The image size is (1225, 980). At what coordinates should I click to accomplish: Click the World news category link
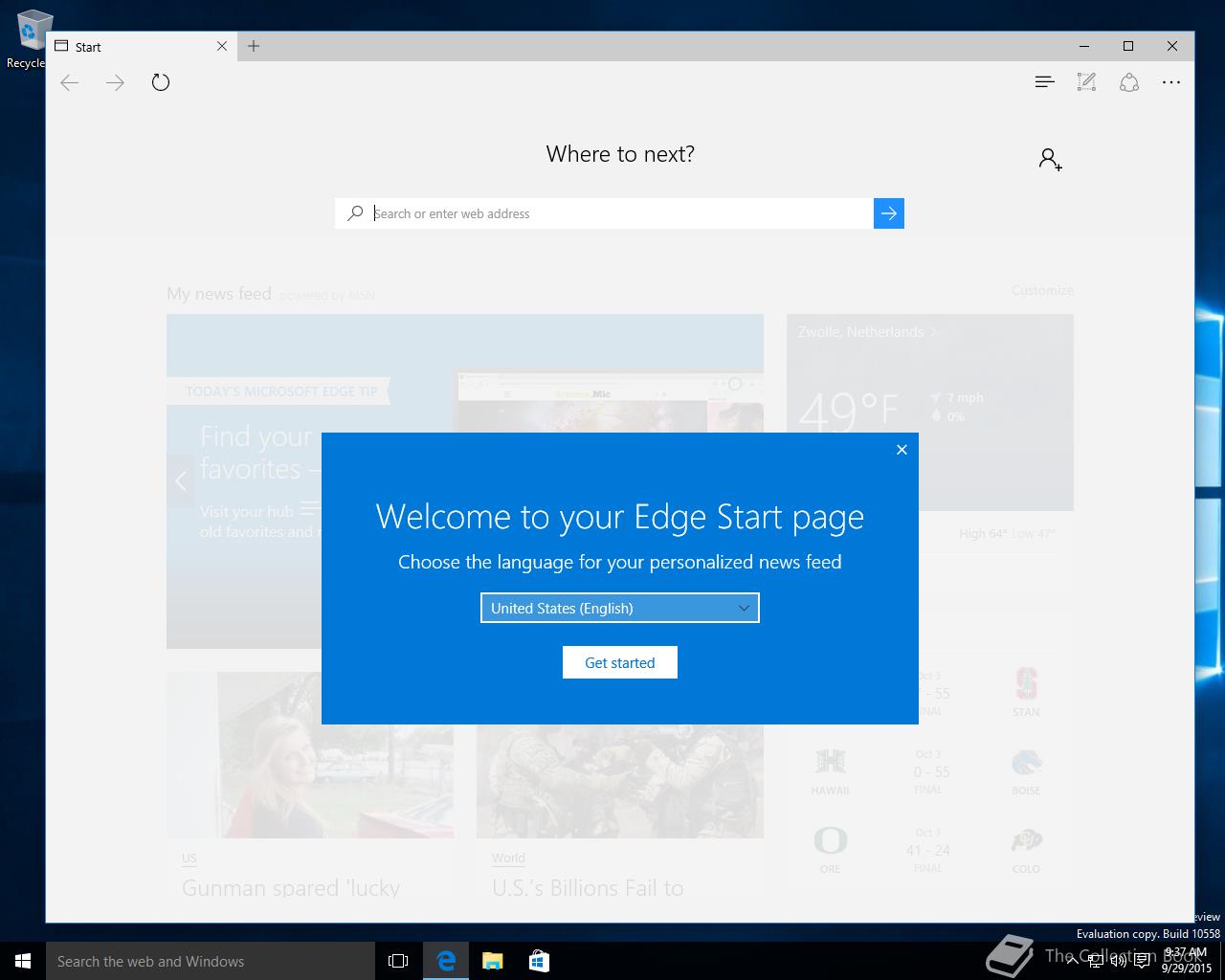point(508,858)
